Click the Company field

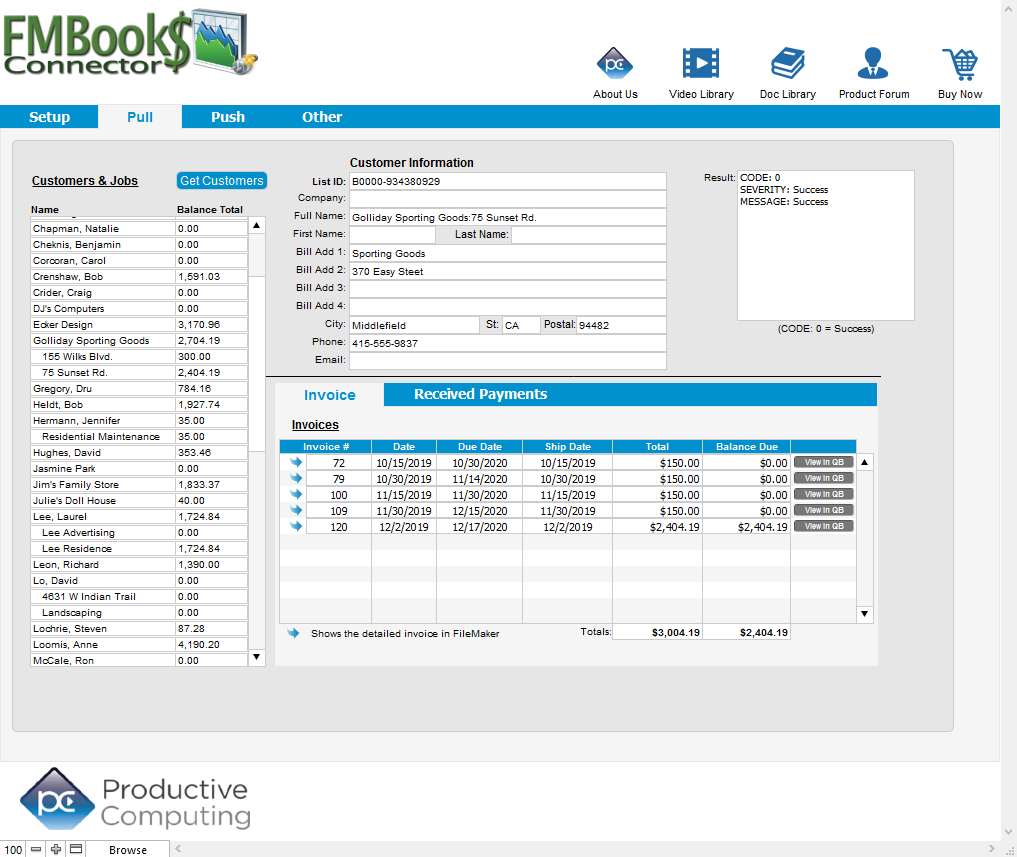[508, 199]
